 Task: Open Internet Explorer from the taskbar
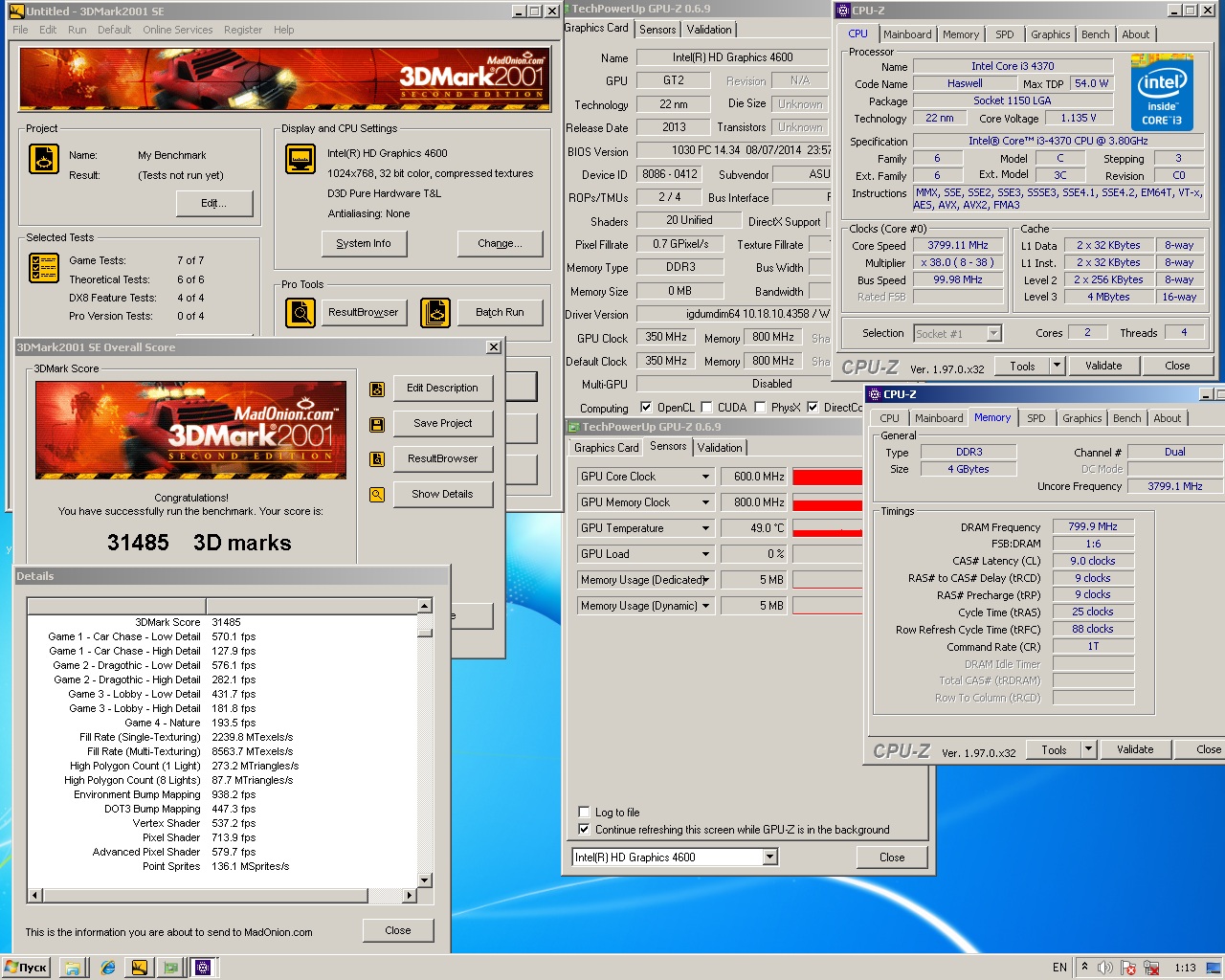coord(108,968)
